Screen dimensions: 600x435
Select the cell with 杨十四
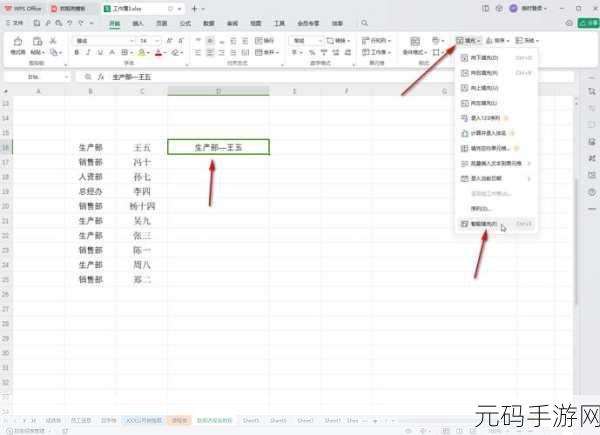tap(142, 206)
